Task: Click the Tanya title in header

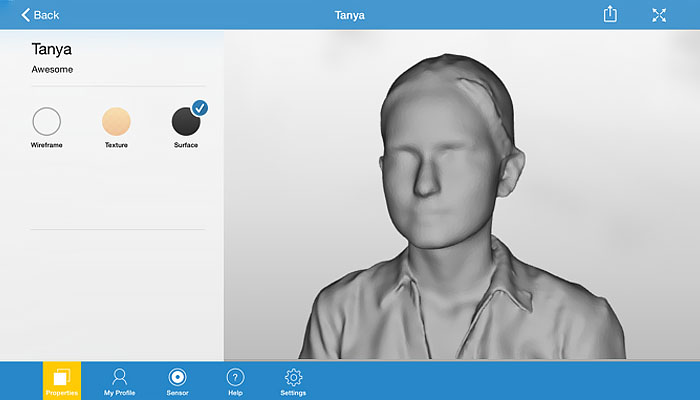Action: [350, 15]
